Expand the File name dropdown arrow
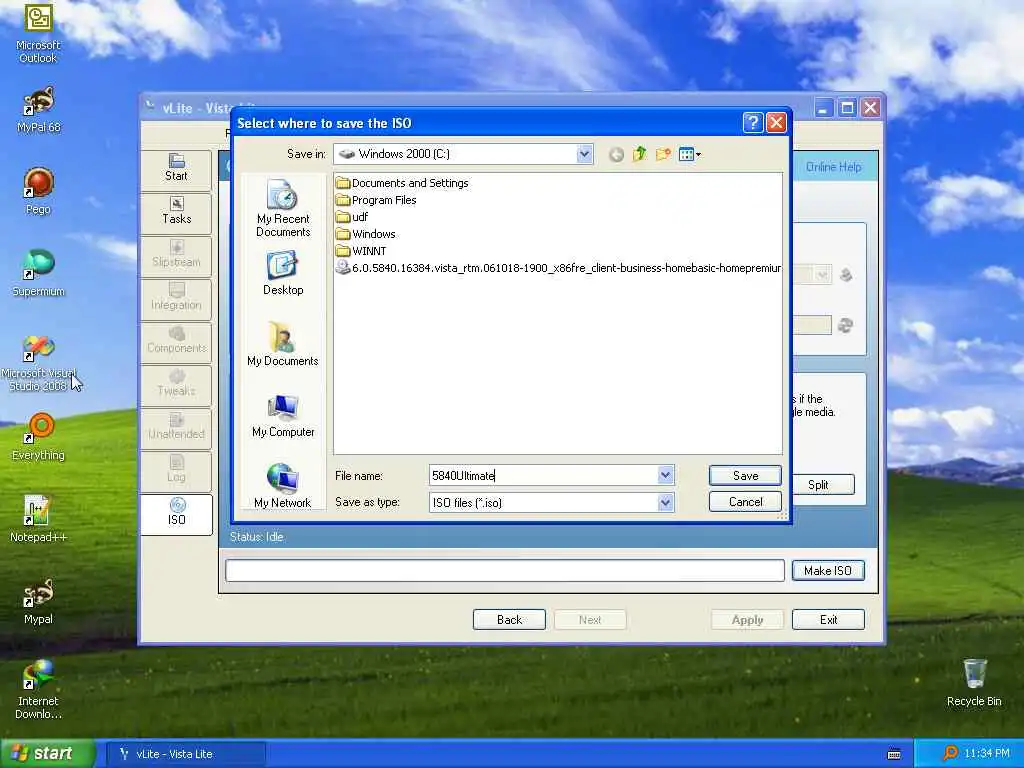The width and height of the screenshot is (1024, 768). pos(665,475)
